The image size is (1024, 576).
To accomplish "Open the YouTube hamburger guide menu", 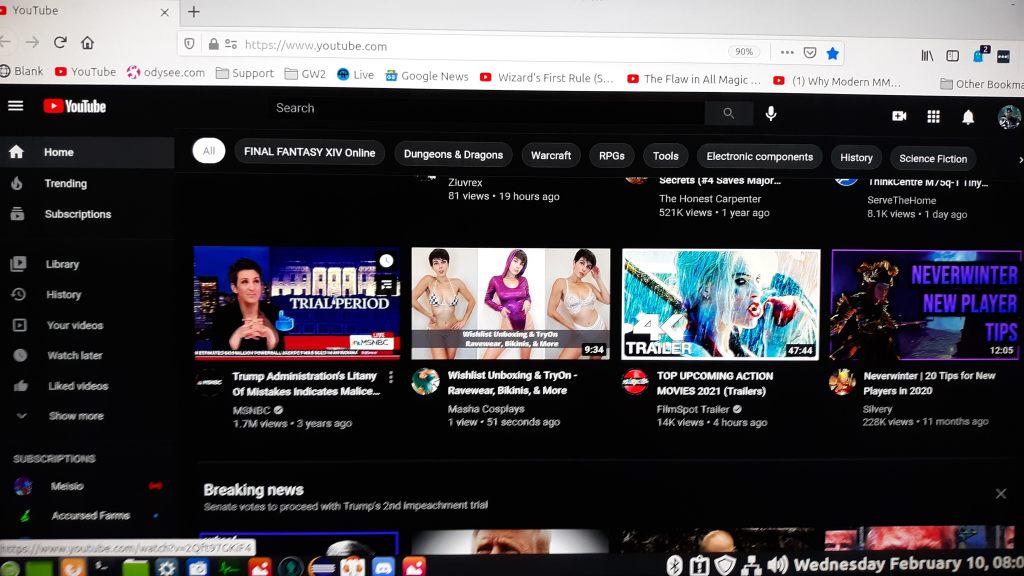I will pos(15,106).
